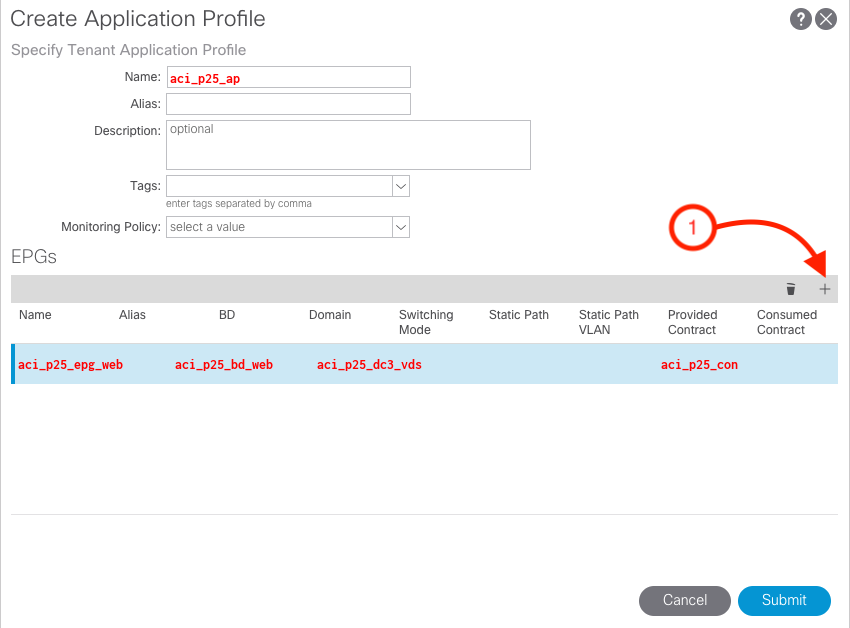Click the Tags input box
This screenshot has height=628, width=850.
coord(278,186)
